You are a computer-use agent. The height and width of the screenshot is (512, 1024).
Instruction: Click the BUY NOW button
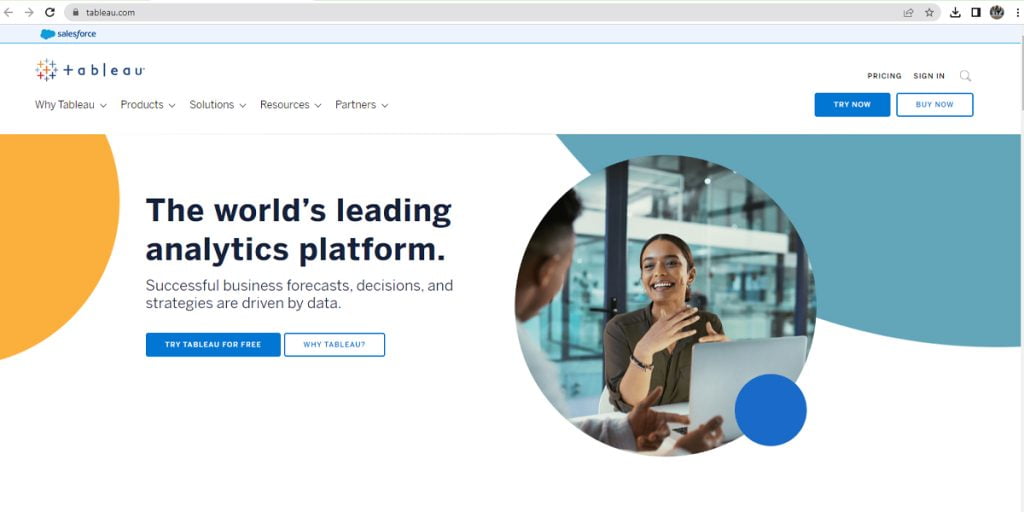[x=935, y=104]
